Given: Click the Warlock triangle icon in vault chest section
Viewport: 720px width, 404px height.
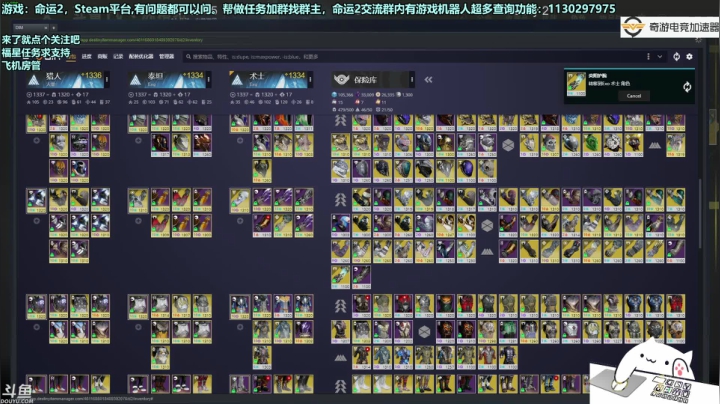Looking at the screenshot, I should 340,358.
